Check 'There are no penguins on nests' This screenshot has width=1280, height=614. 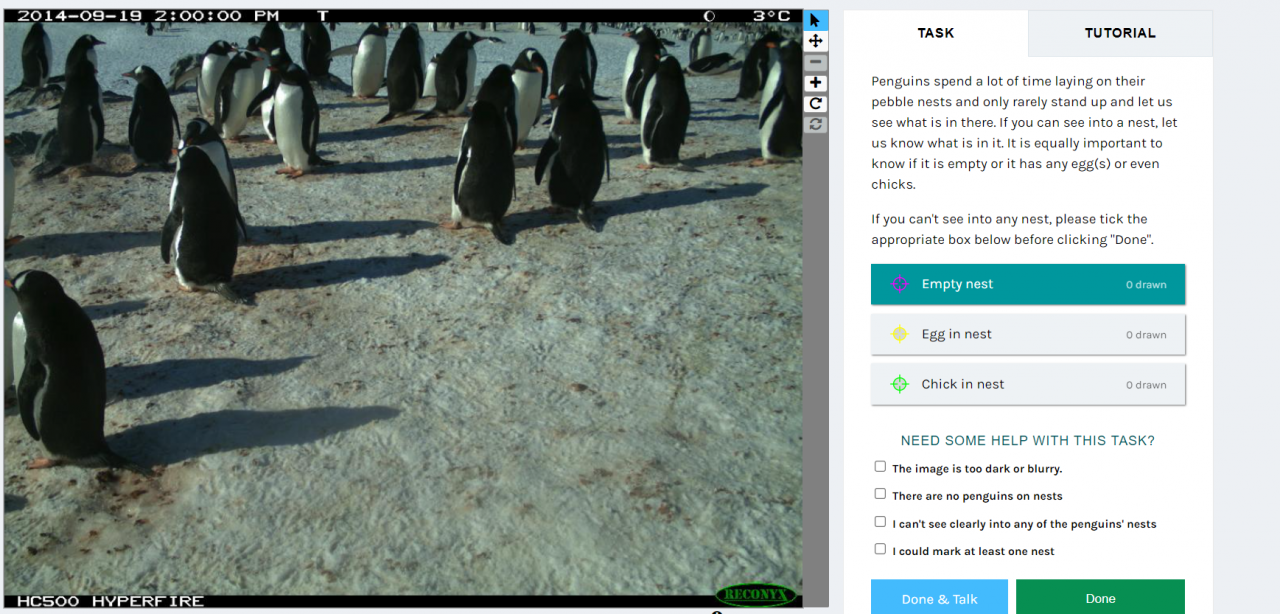(x=880, y=494)
